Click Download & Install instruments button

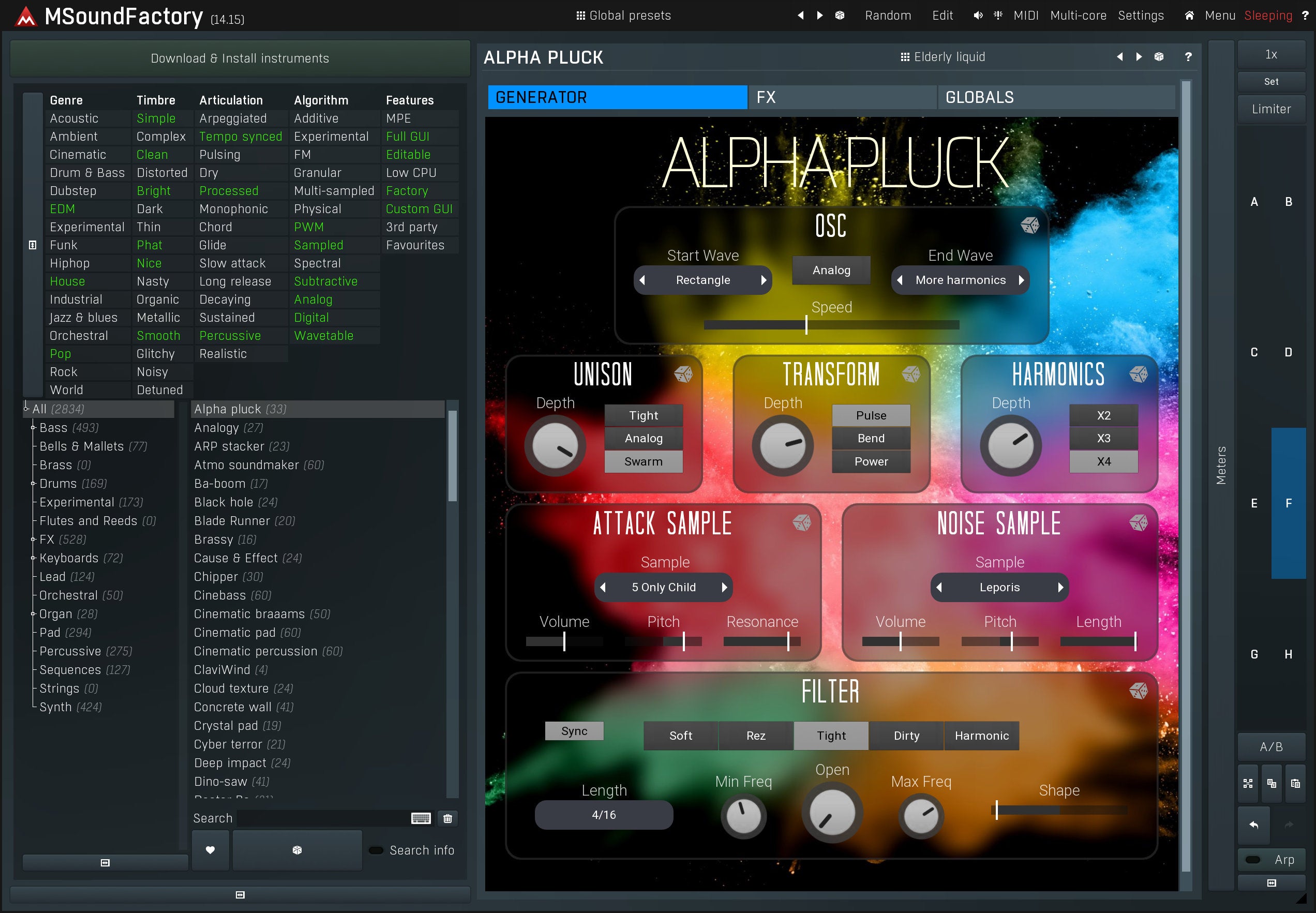pyautogui.click(x=240, y=58)
